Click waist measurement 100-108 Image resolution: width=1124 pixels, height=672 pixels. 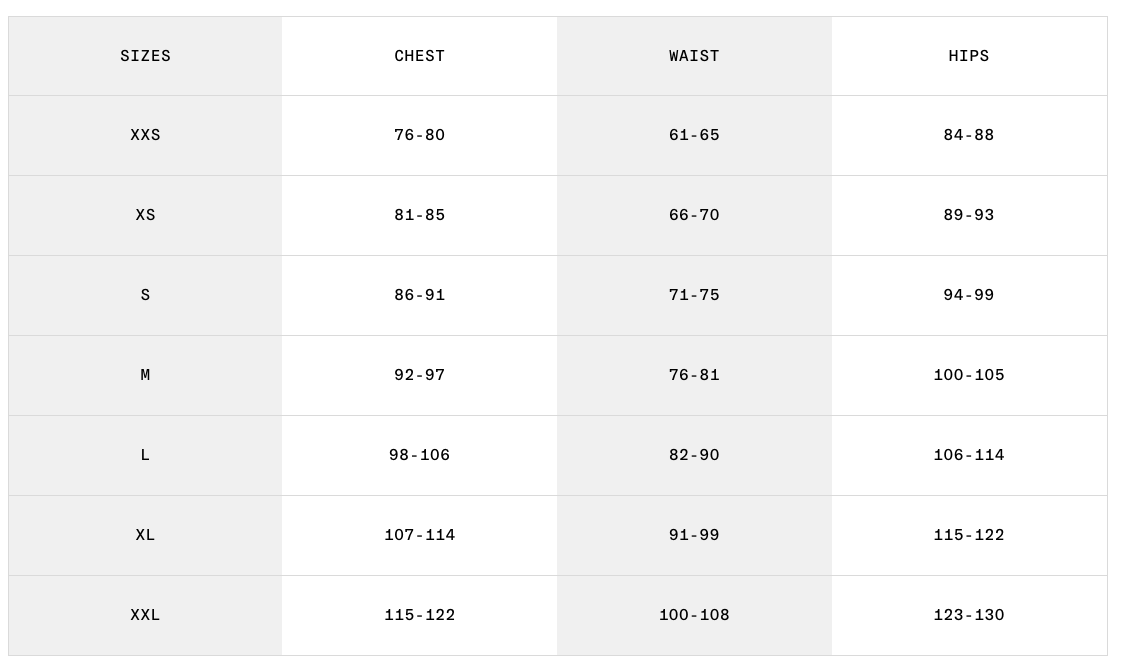coord(694,615)
